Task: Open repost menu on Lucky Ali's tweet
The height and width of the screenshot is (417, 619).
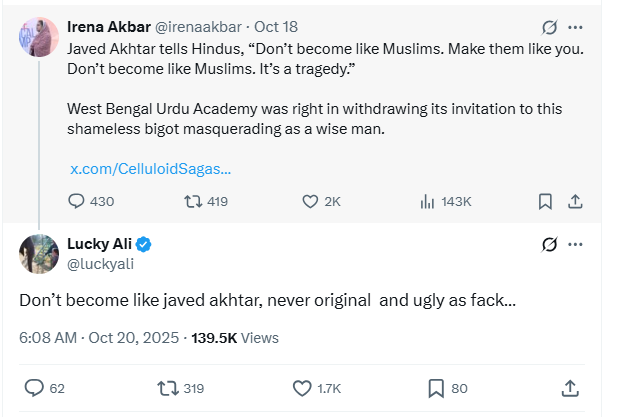Action: tap(168, 387)
